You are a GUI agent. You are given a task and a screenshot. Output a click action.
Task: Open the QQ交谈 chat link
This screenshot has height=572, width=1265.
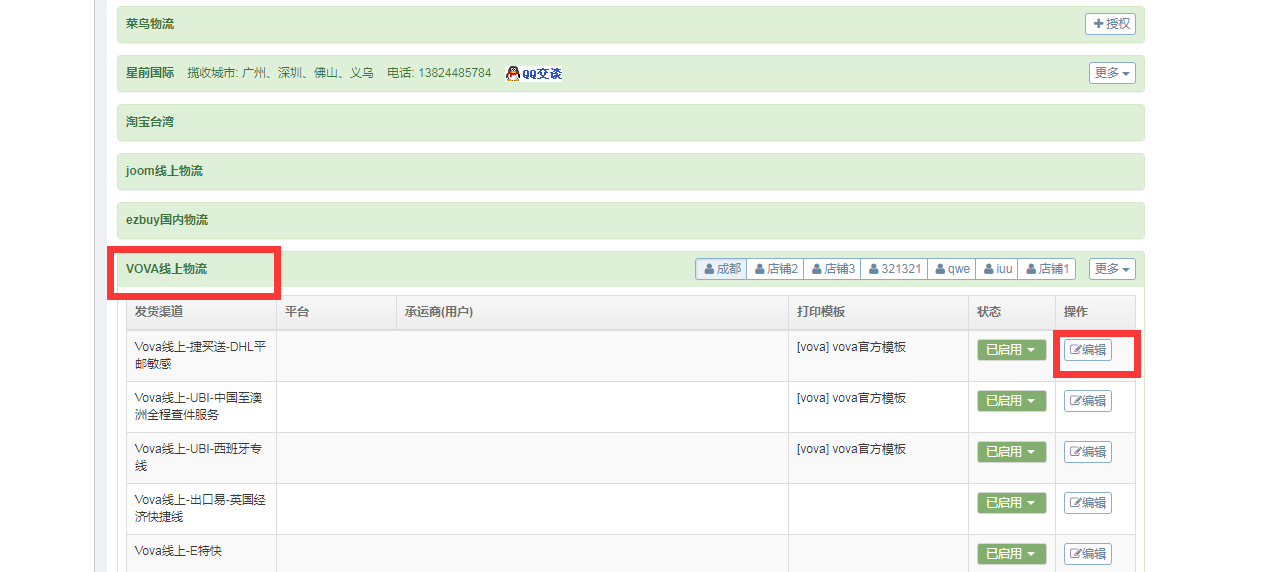point(534,73)
